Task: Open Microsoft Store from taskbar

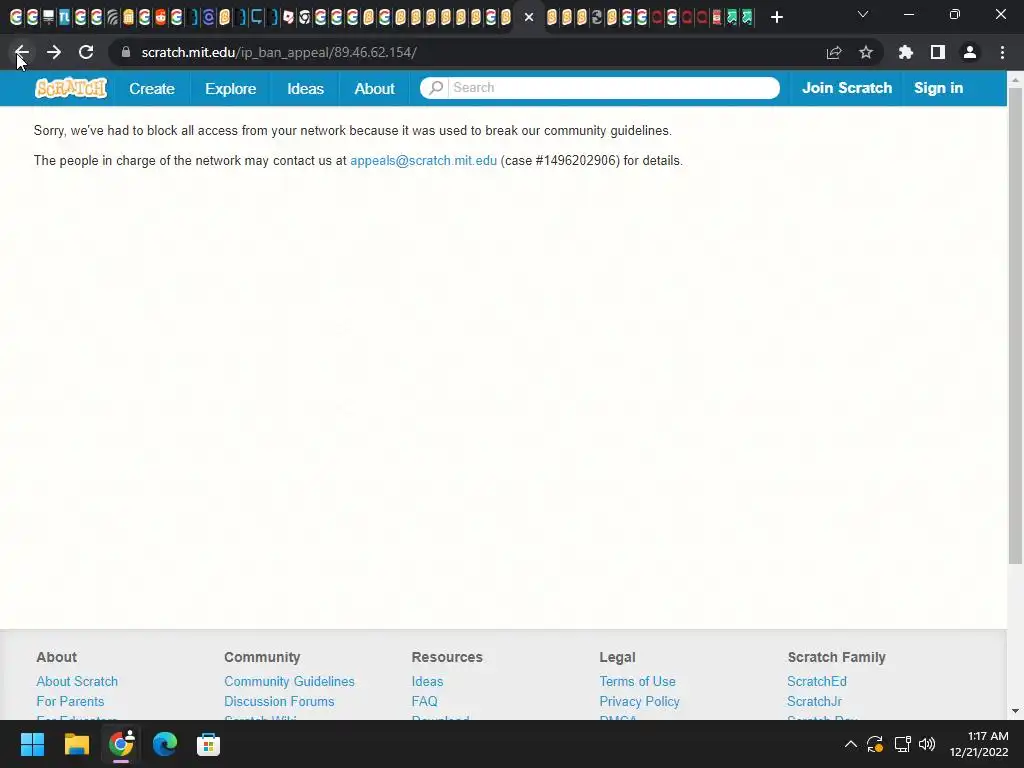Action: pos(208,744)
